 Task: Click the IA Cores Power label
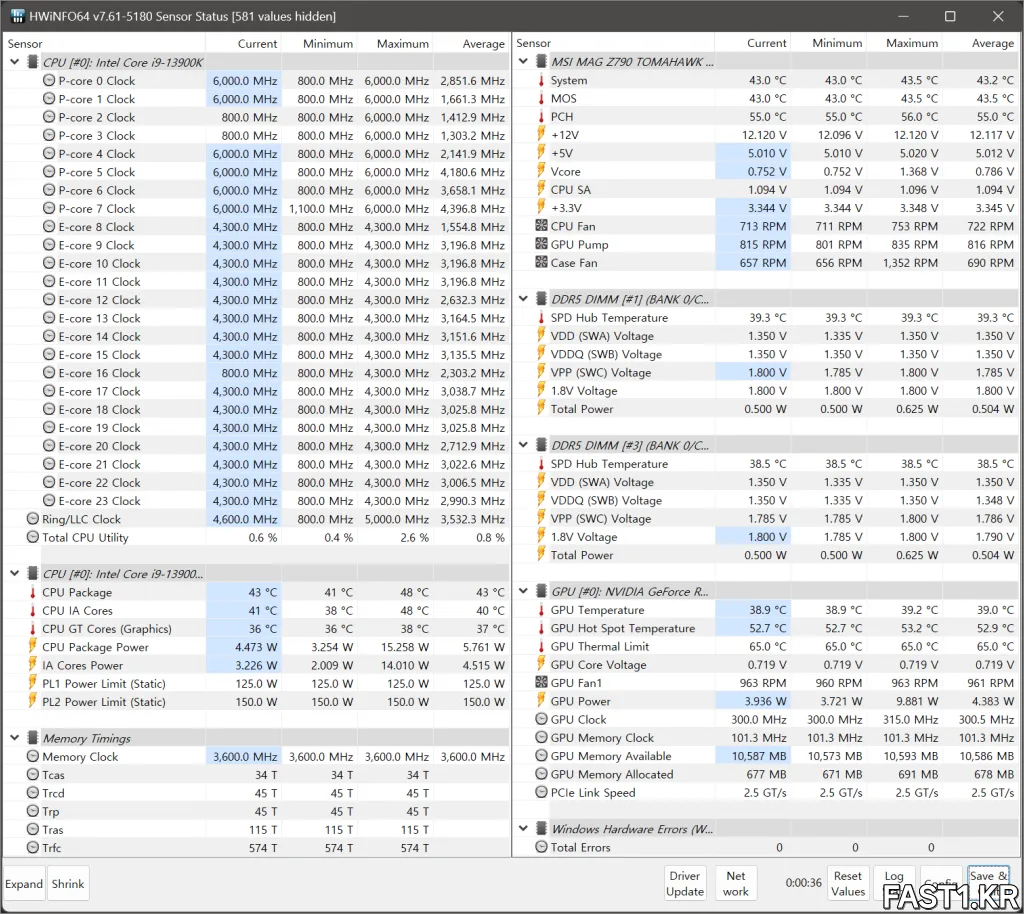point(82,665)
